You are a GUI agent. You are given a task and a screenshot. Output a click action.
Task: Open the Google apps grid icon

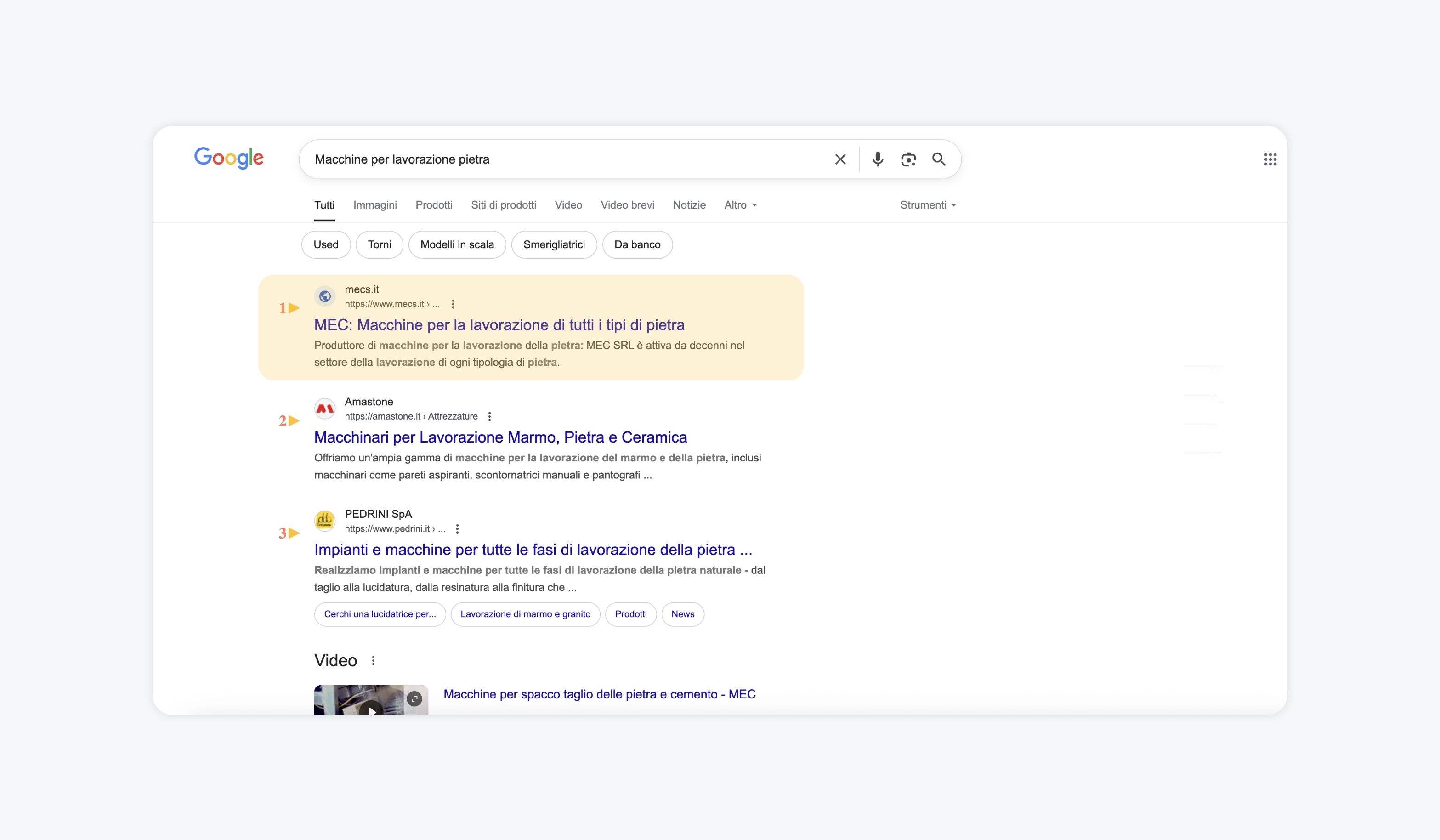[1270, 159]
